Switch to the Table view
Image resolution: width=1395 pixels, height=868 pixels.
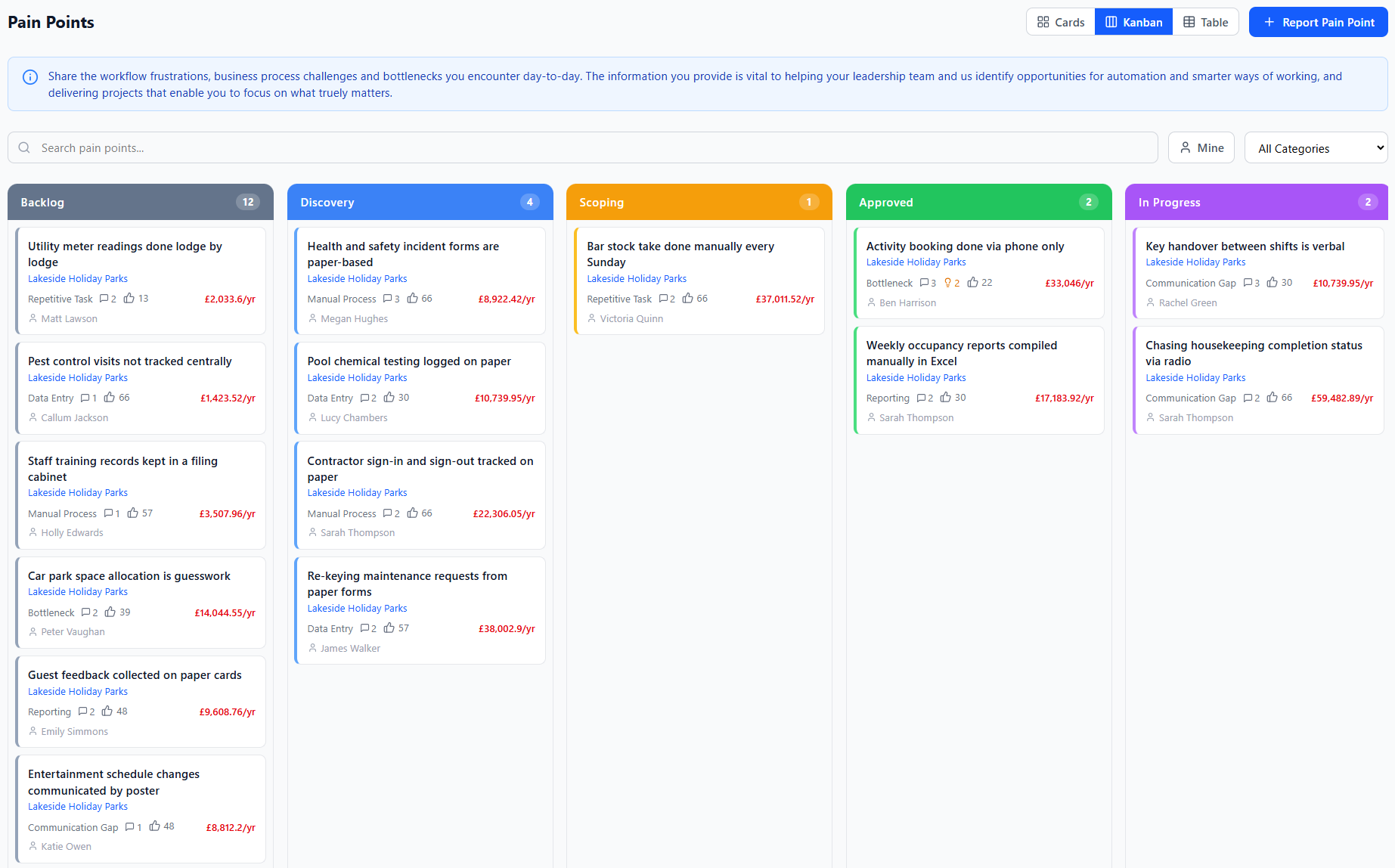click(1205, 22)
